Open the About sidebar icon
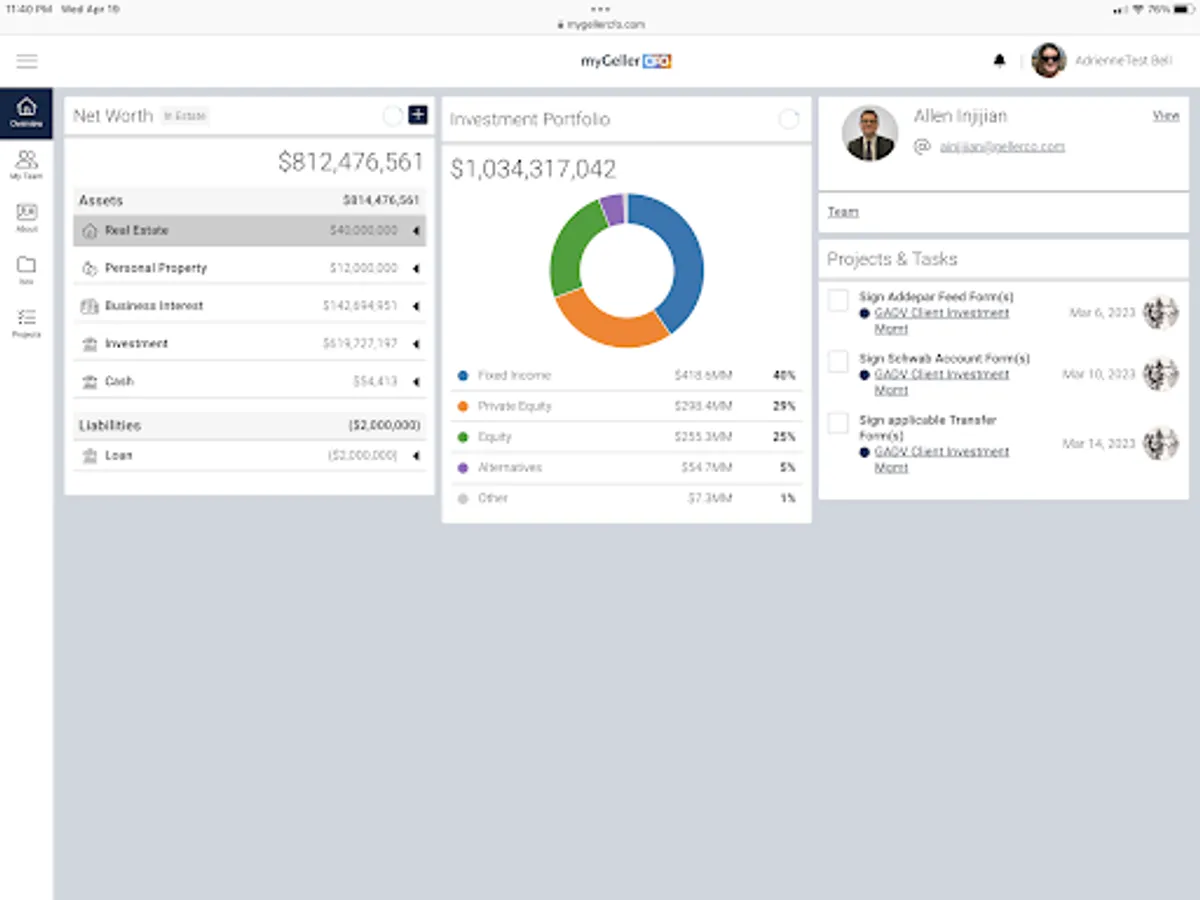The image size is (1200, 900). 26,217
